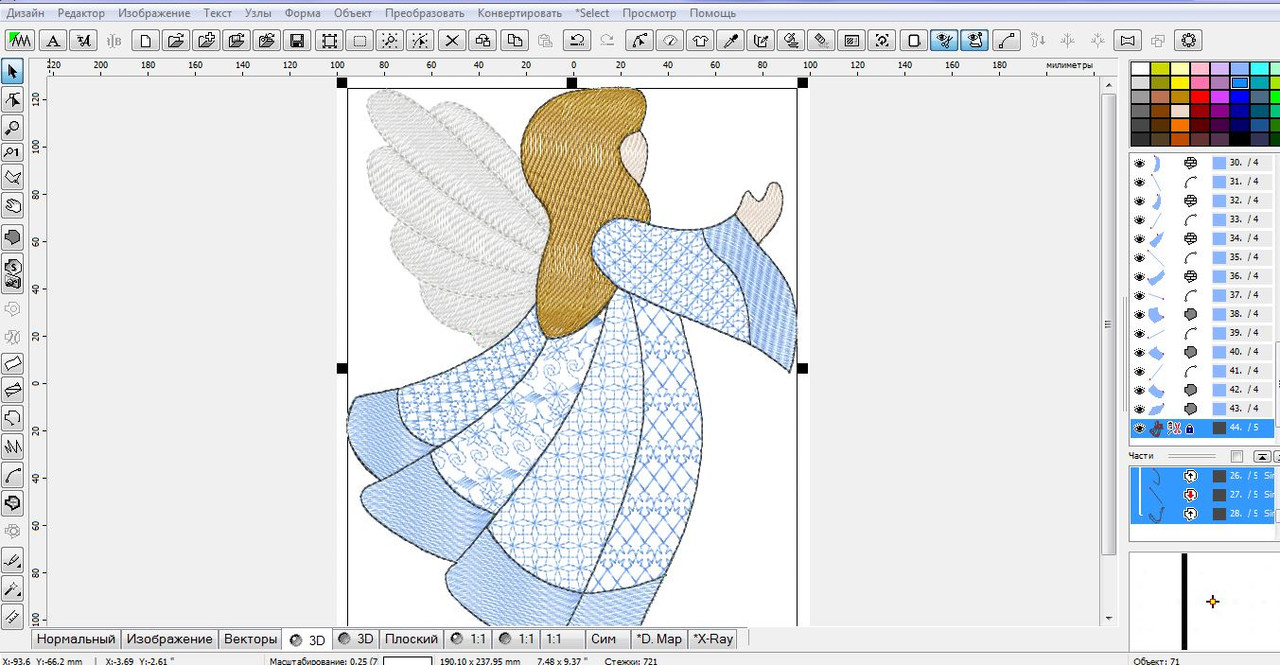The image size is (1280, 665).
Task: Switch to the Нормальный view tab
Action: 76,639
